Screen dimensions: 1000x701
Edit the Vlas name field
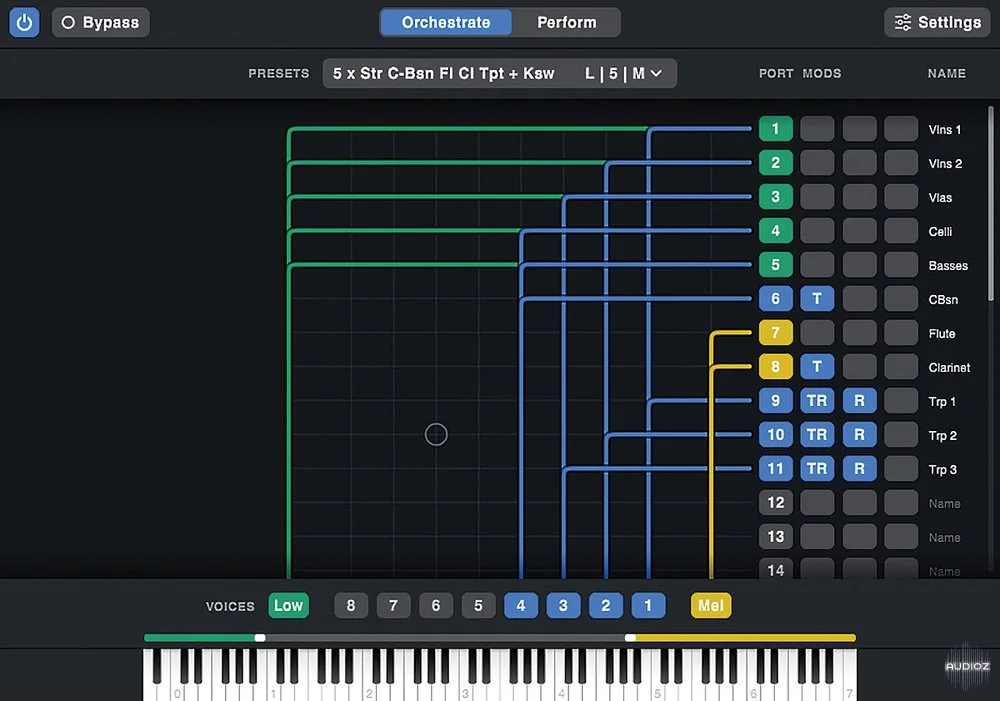click(940, 198)
